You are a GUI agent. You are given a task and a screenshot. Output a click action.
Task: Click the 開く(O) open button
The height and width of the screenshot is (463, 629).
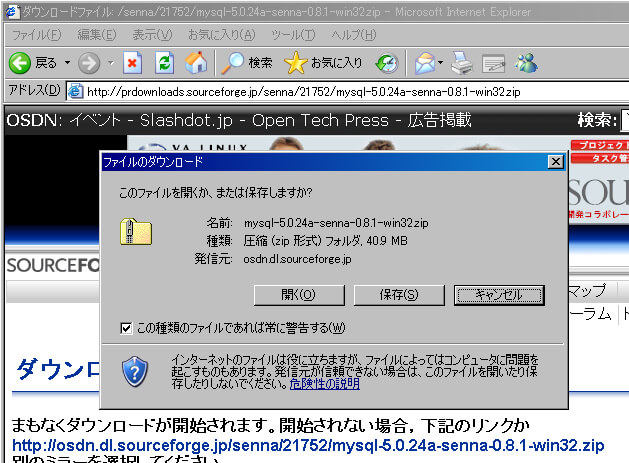[x=298, y=295]
